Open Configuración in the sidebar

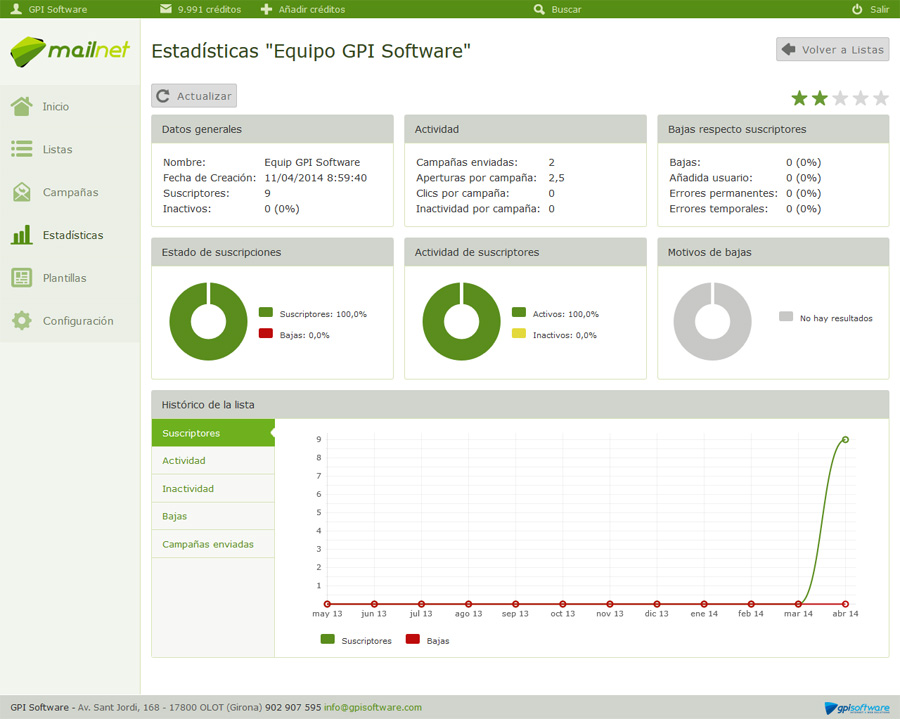click(78, 321)
